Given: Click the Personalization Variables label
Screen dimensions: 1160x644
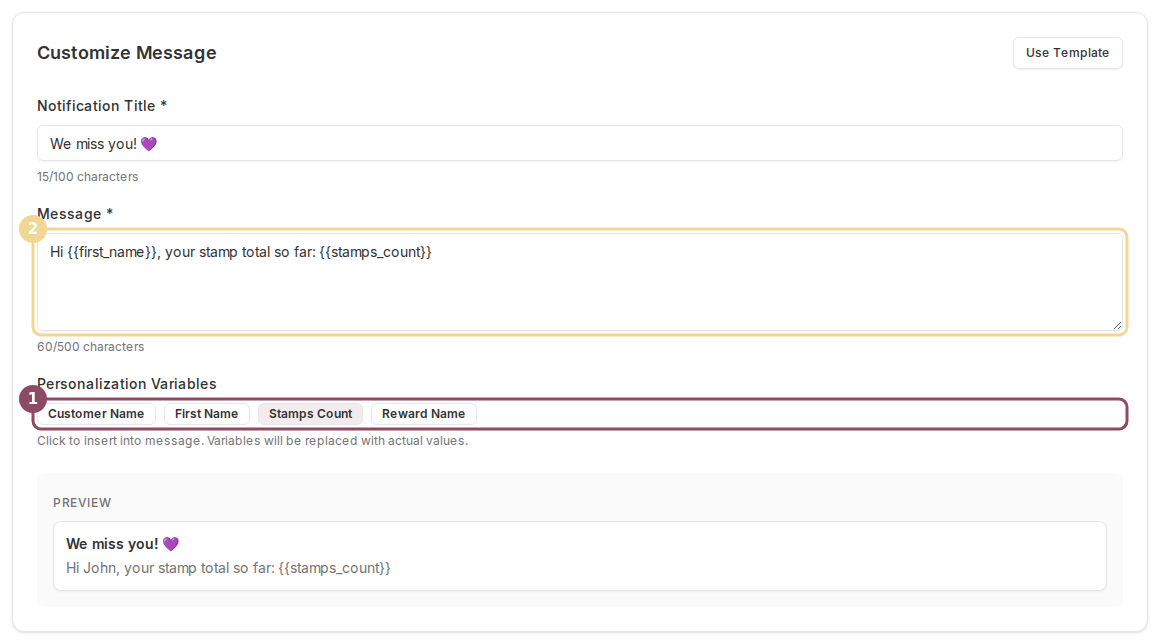Looking at the screenshot, I should click(127, 384).
